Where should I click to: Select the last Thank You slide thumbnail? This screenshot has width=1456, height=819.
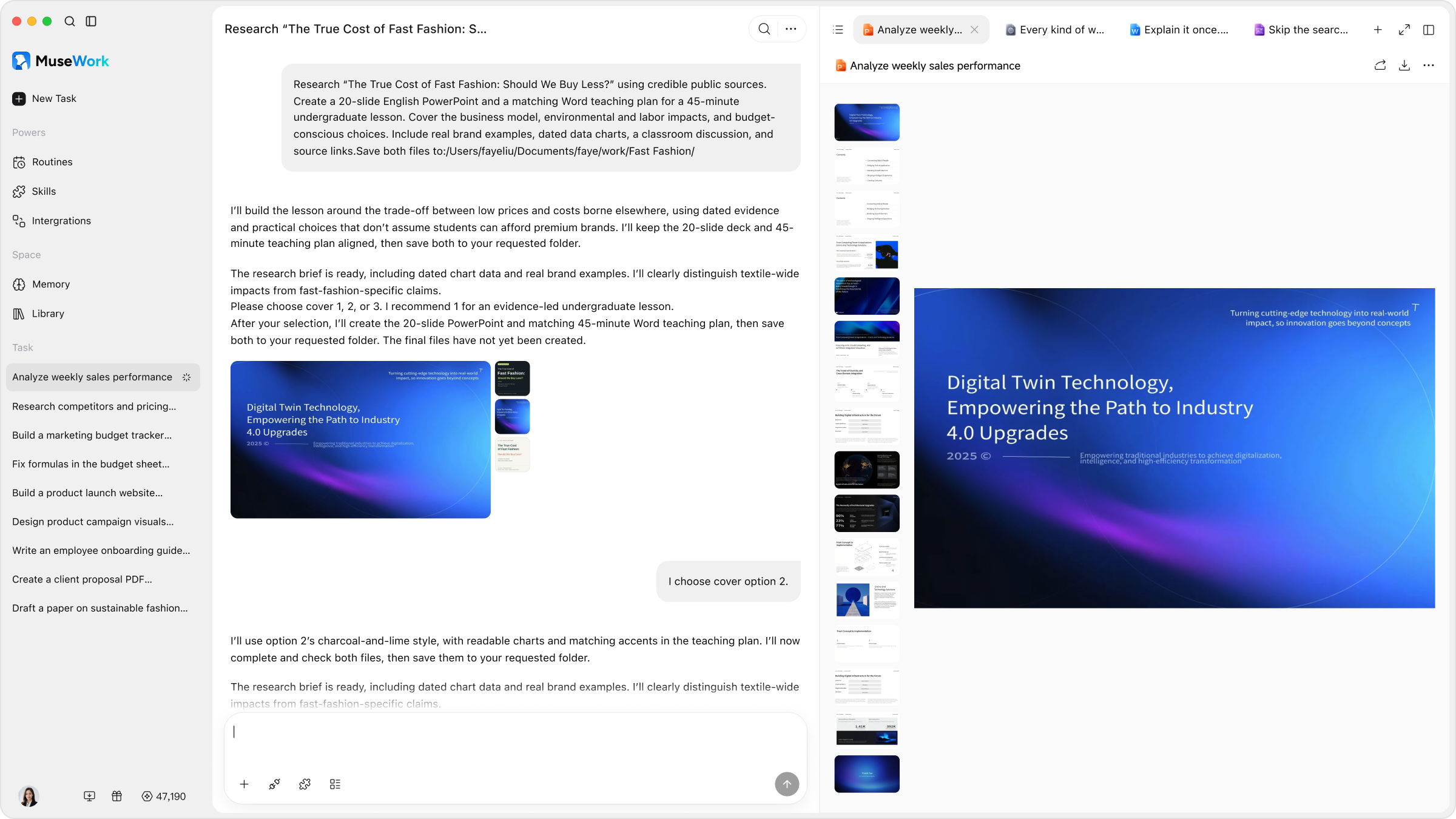tap(867, 774)
